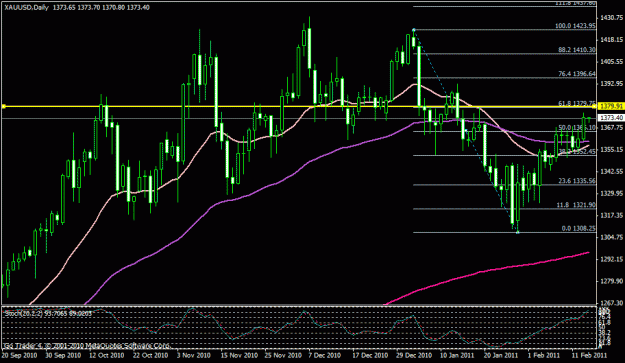Select the current price tag 1373.40
The image size is (625, 363).
(x=611, y=118)
